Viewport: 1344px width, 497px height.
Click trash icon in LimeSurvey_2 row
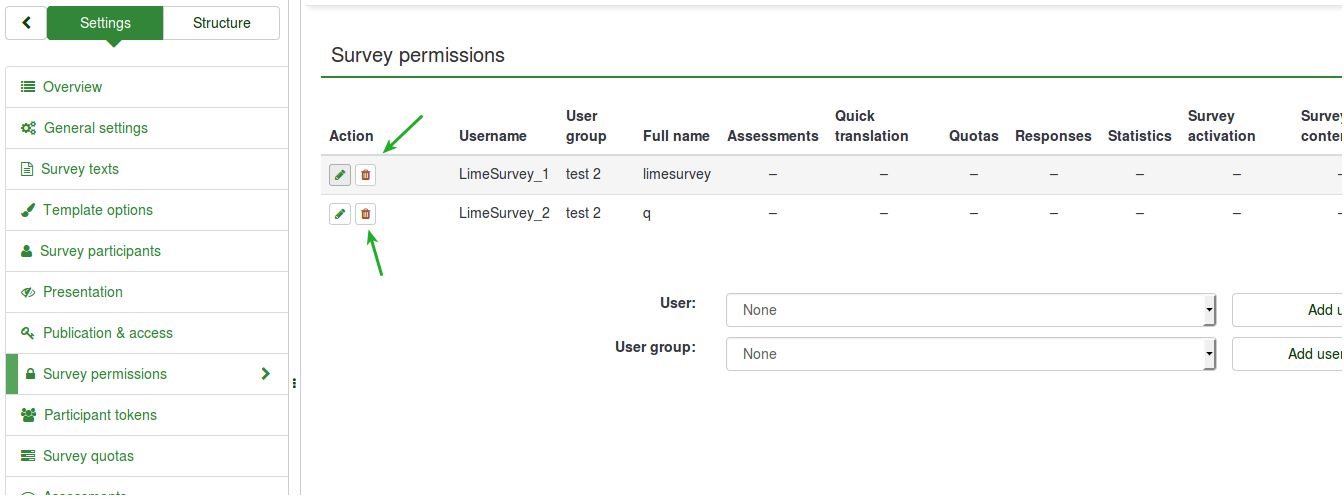[x=365, y=214]
